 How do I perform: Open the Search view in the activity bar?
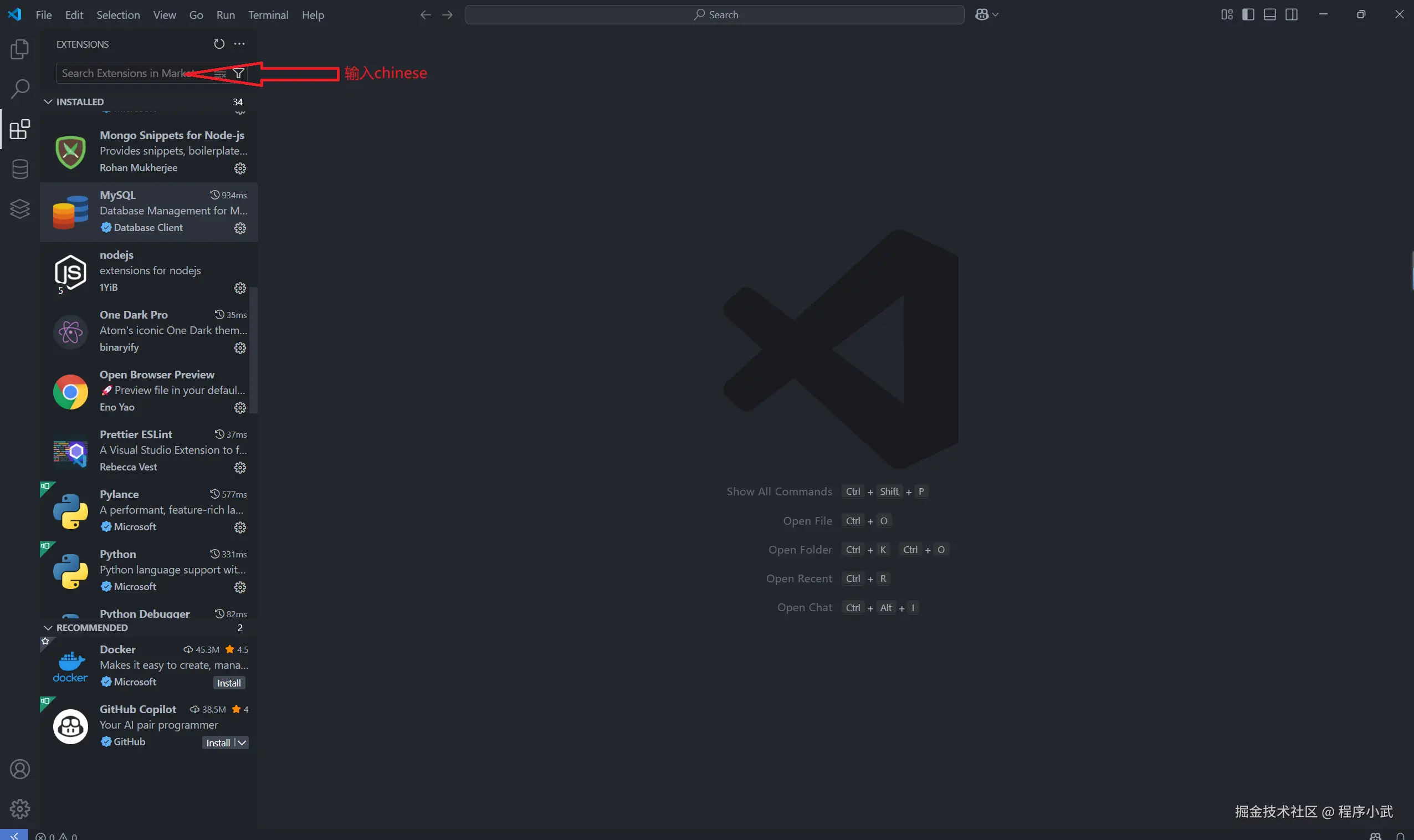[x=20, y=89]
